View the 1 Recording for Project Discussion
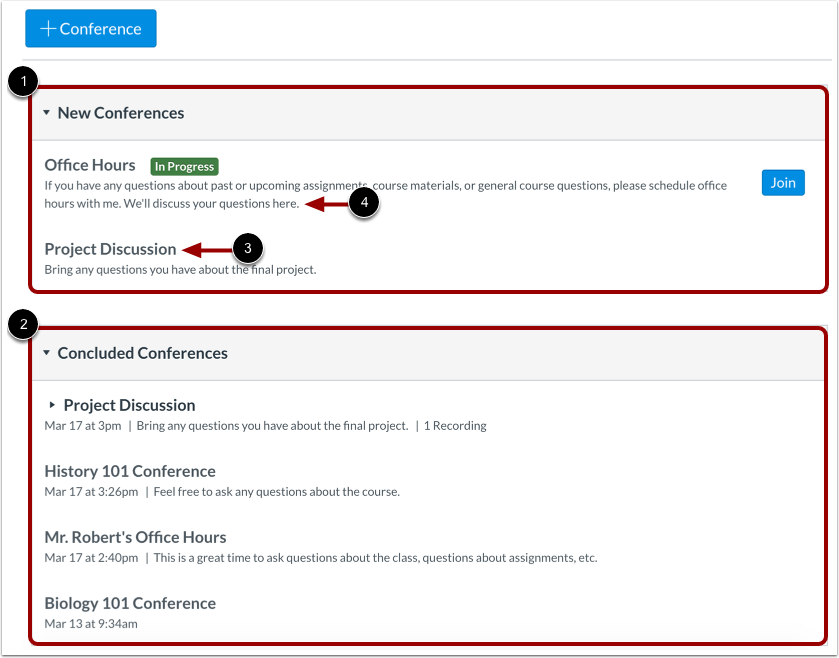This screenshot has height=658, width=839. 455,425
